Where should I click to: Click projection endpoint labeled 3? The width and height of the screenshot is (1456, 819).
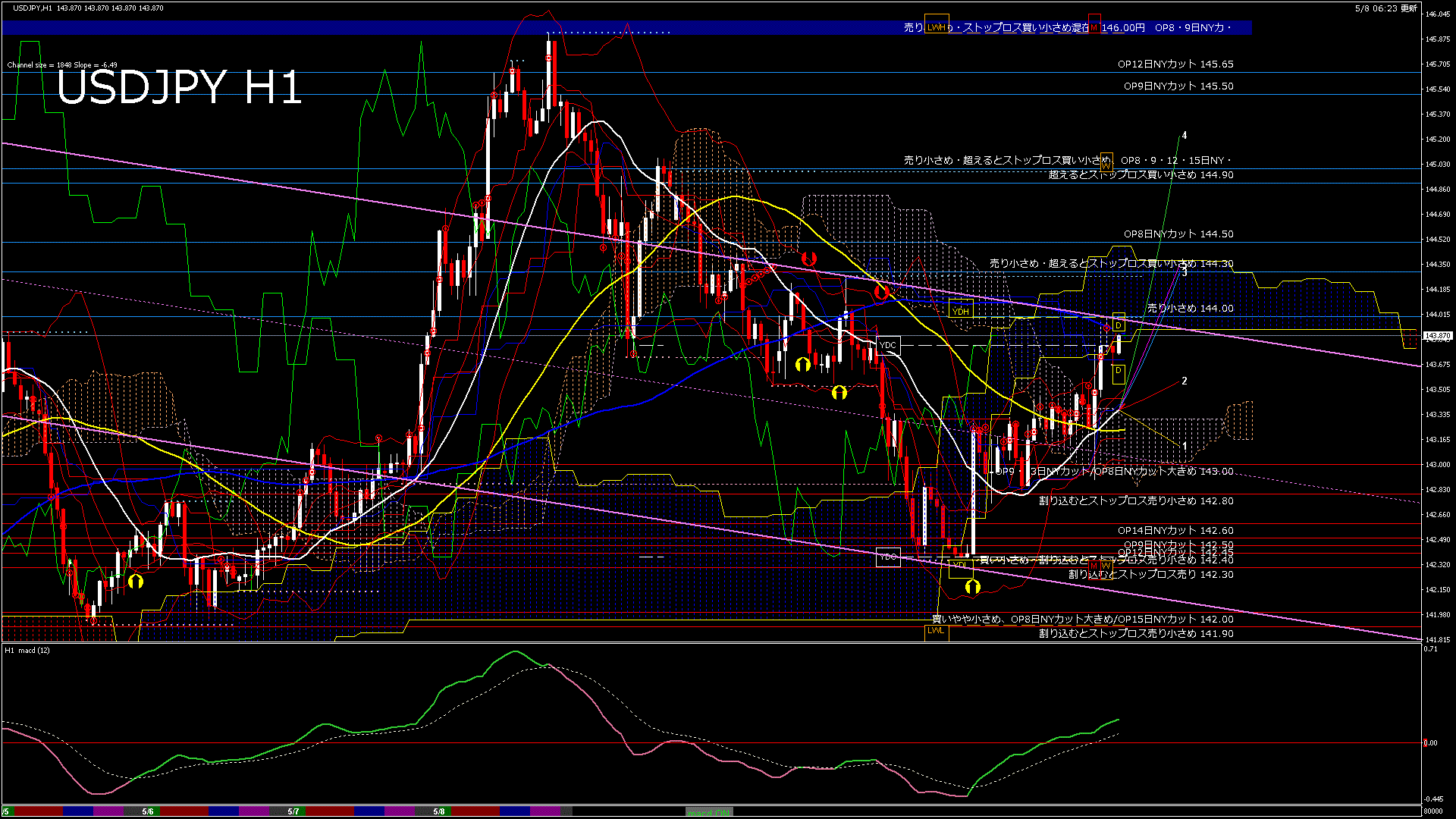click(x=1185, y=272)
